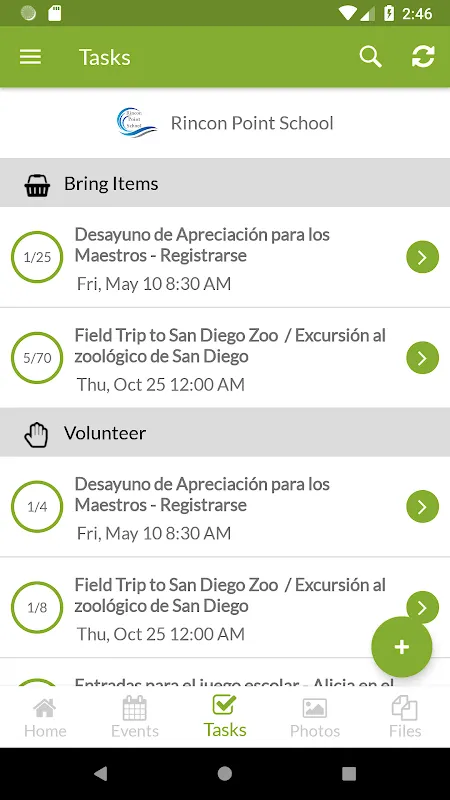The height and width of the screenshot is (800, 450).
Task: Tap the refresh sync icon
Action: tap(423, 57)
